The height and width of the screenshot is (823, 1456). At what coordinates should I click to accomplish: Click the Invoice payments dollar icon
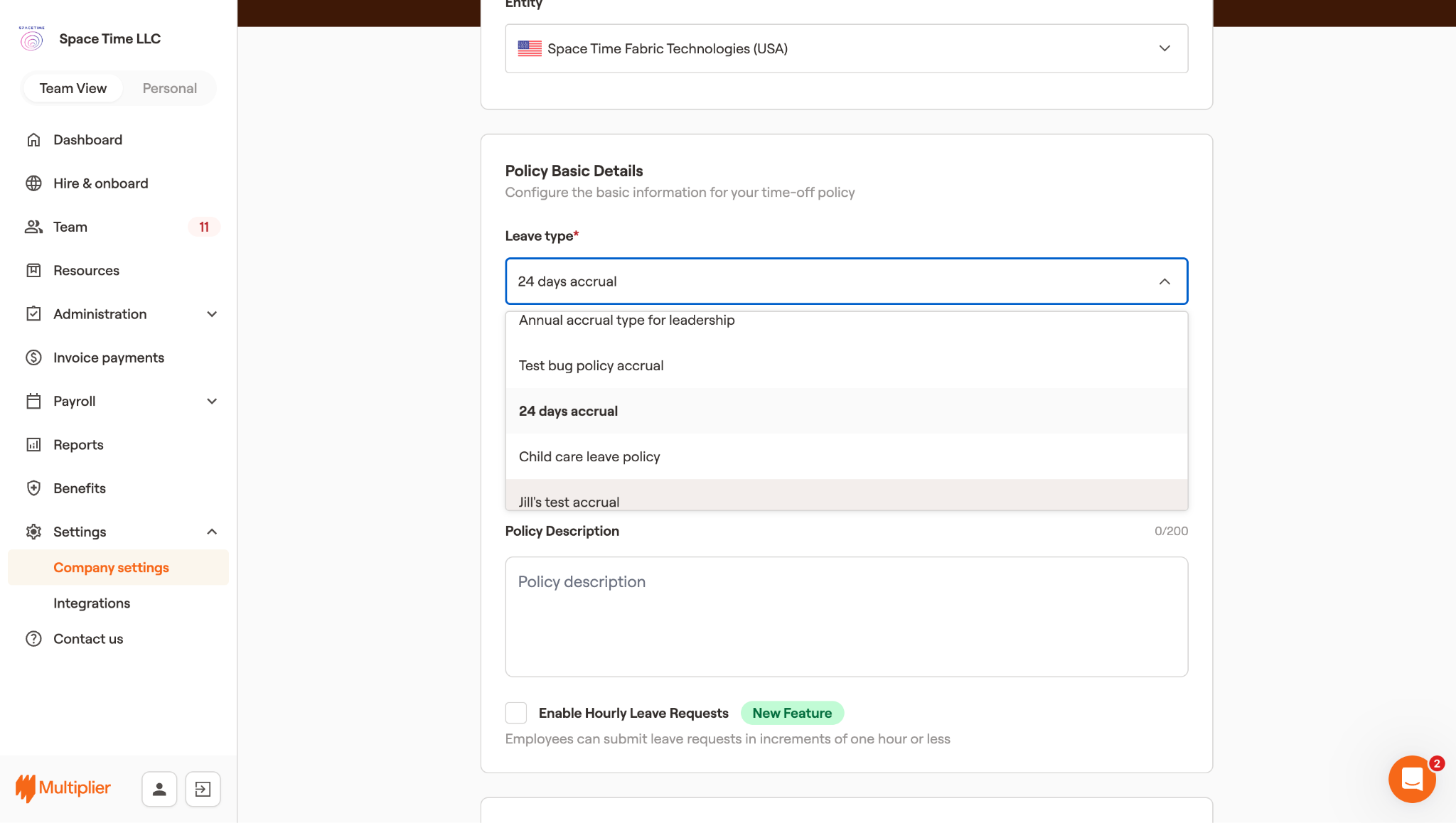coord(33,357)
